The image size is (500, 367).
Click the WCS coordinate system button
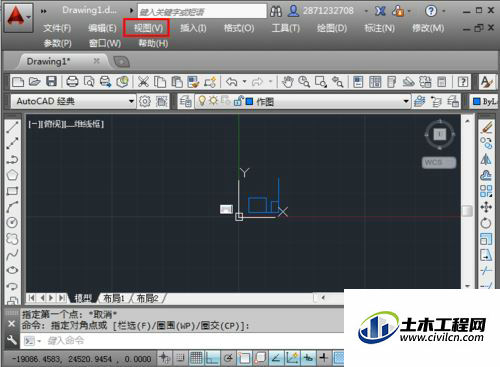tap(439, 162)
